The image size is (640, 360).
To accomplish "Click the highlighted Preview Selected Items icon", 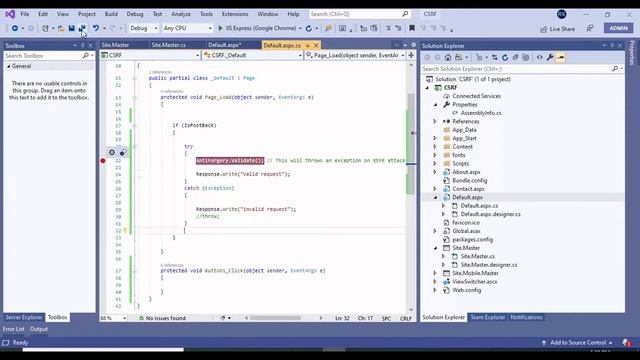I will (560, 58).
